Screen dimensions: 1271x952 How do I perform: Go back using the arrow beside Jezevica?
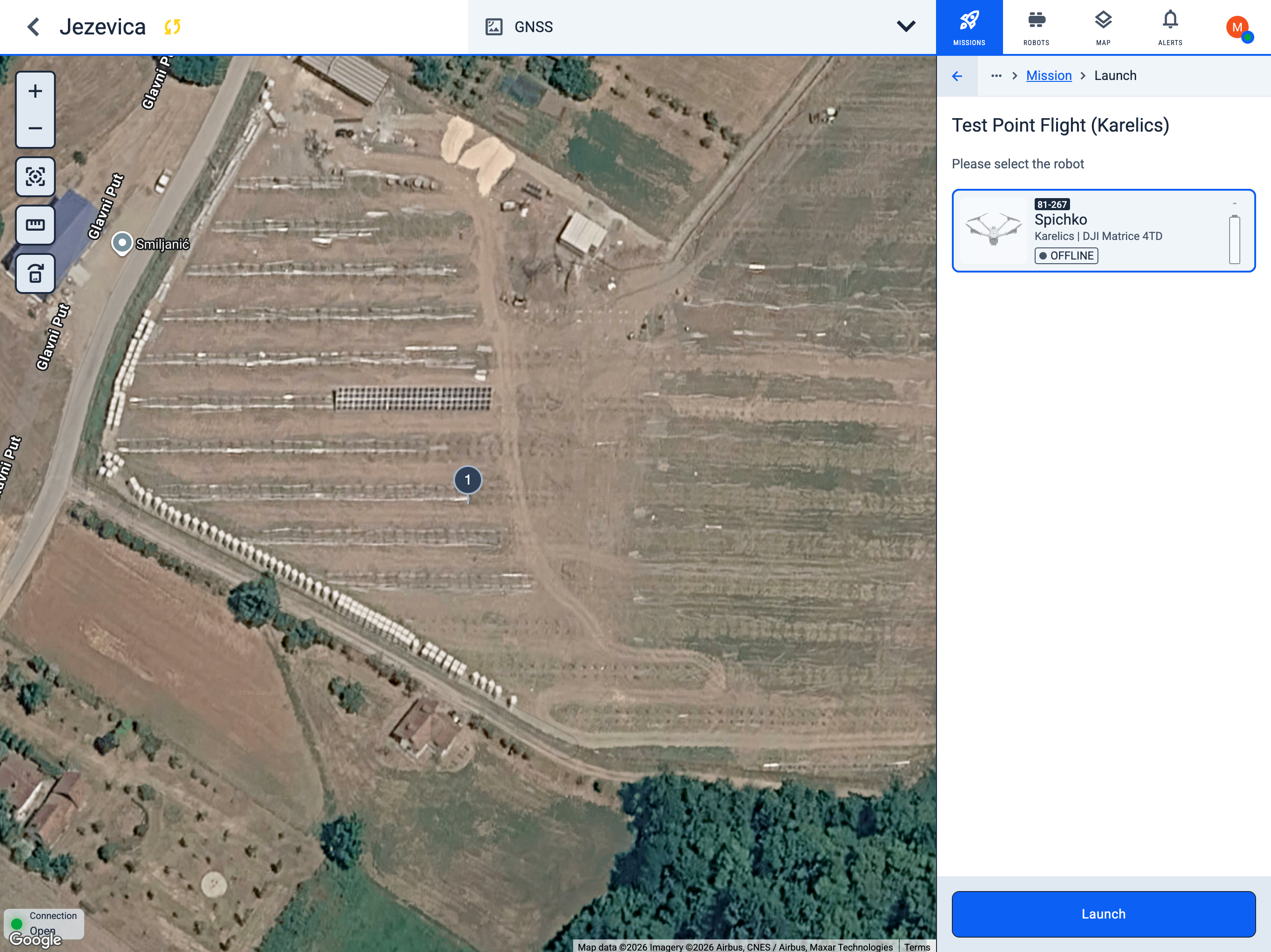(33, 27)
